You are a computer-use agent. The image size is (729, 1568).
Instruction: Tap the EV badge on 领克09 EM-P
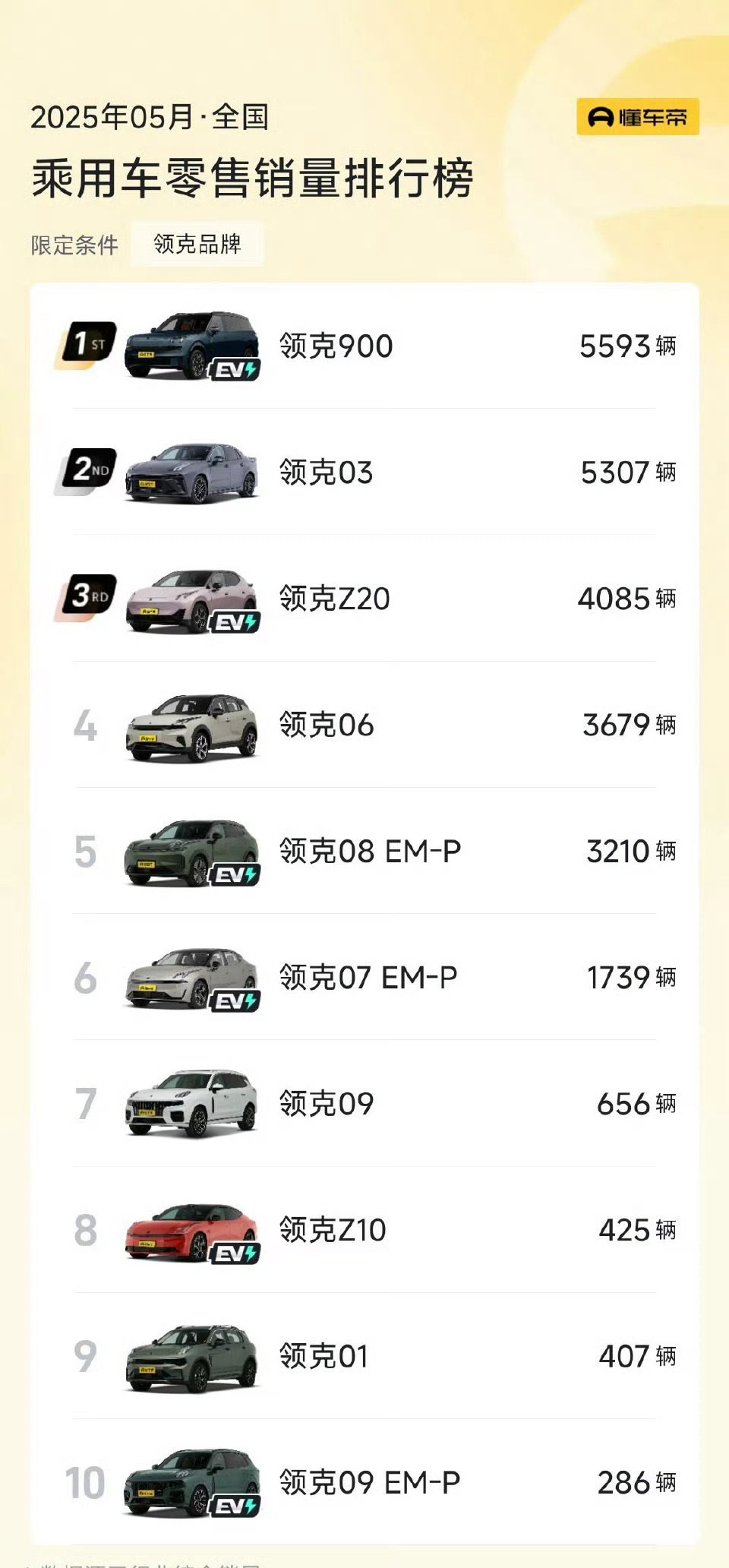coord(235,1506)
